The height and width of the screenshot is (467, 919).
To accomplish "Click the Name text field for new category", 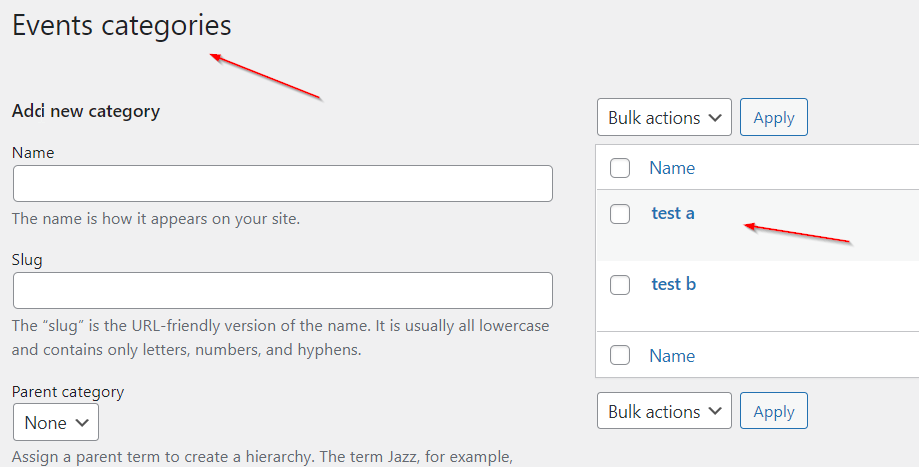I will (282, 184).
